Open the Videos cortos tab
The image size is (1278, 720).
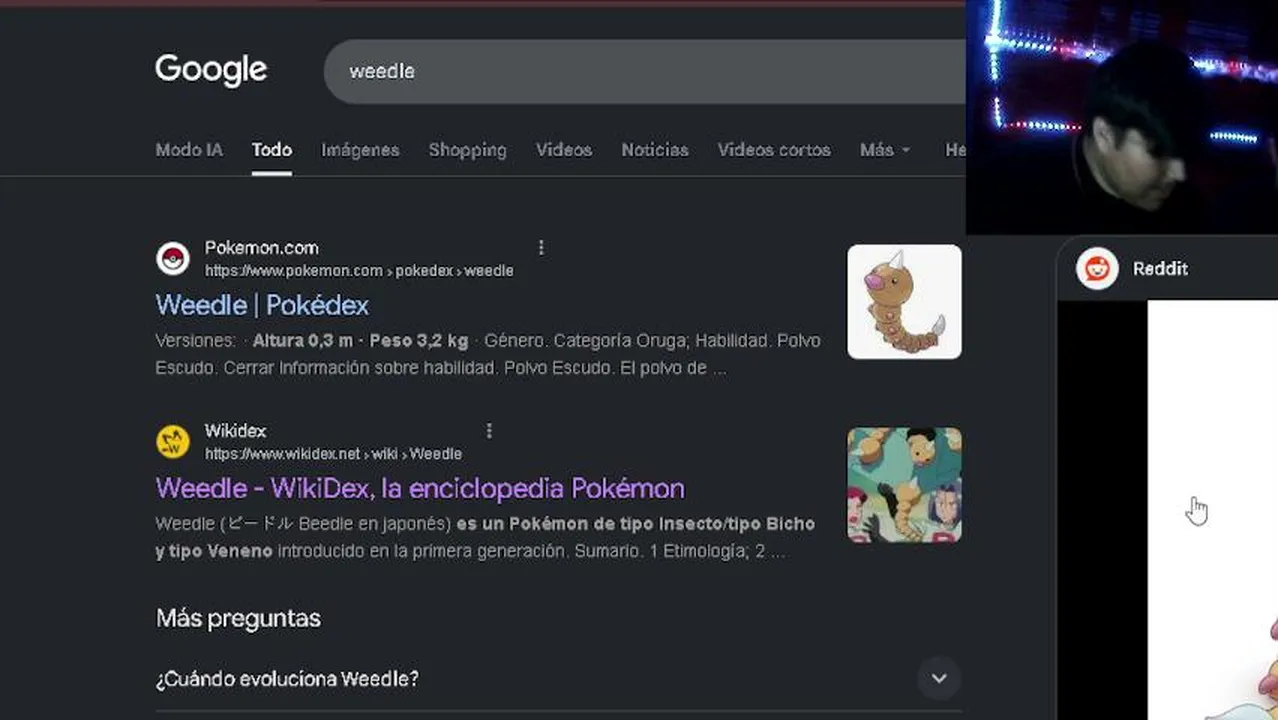point(774,150)
